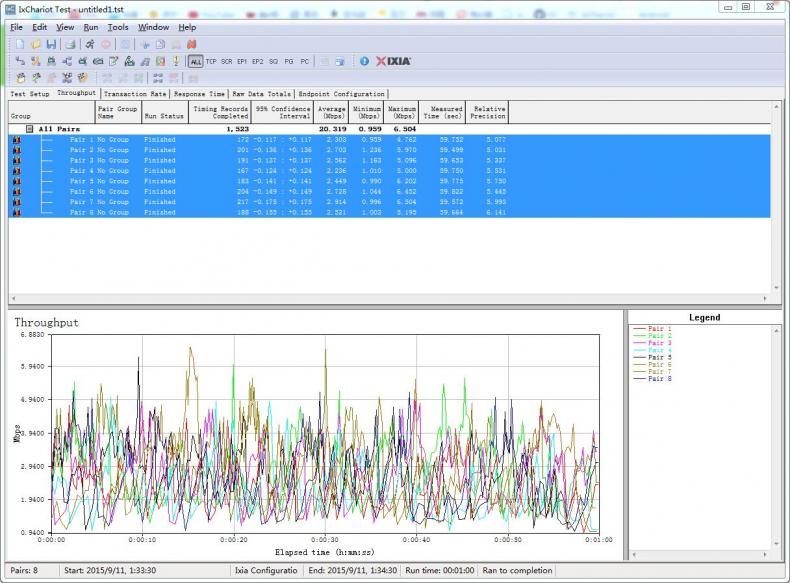This screenshot has height=583, width=790.
Task: Toggle the EP2 filter button
Action: (x=257, y=61)
